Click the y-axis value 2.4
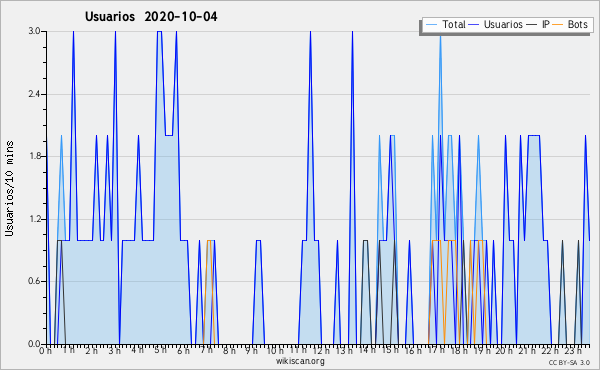Image resolution: width=600 pixels, height=370 pixels. pyautogui.click(x=35, y=94)
